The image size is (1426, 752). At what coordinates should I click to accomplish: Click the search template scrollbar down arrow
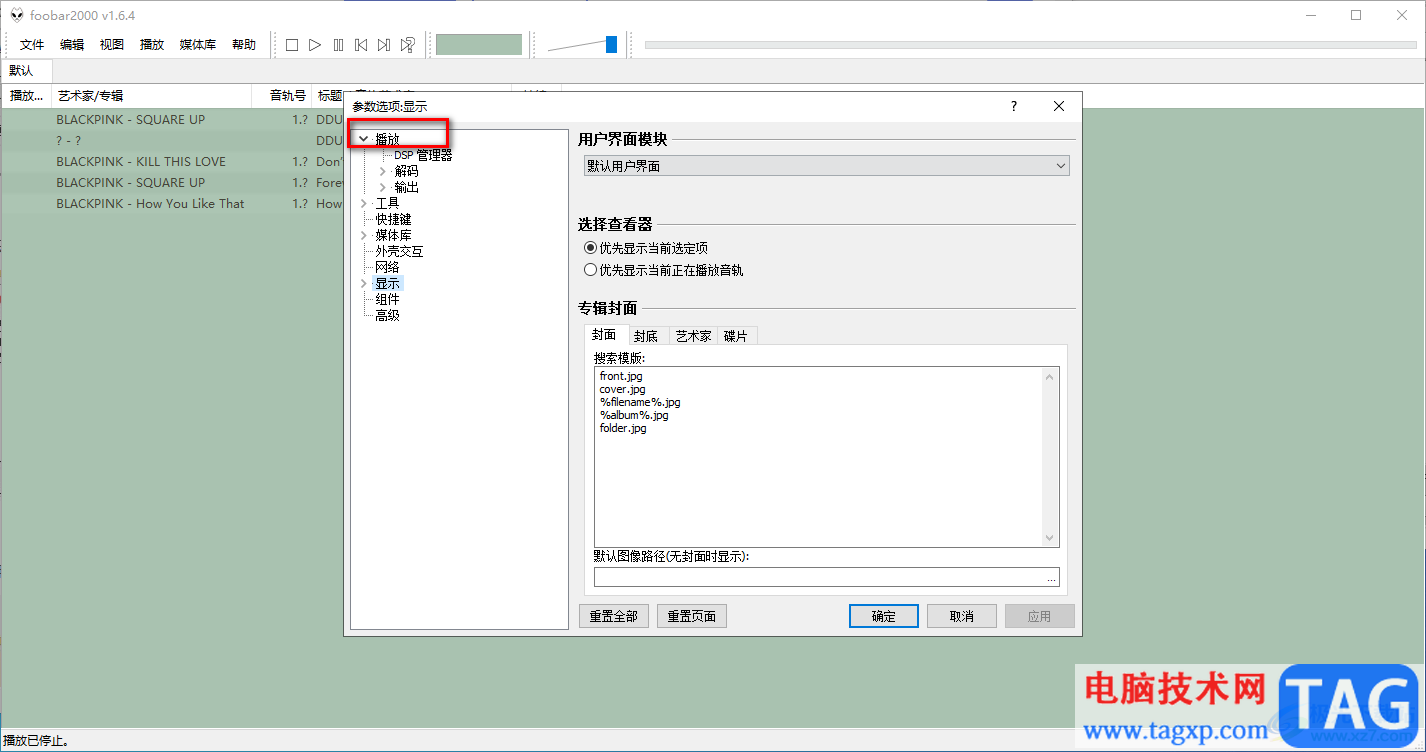(1050, 537)
